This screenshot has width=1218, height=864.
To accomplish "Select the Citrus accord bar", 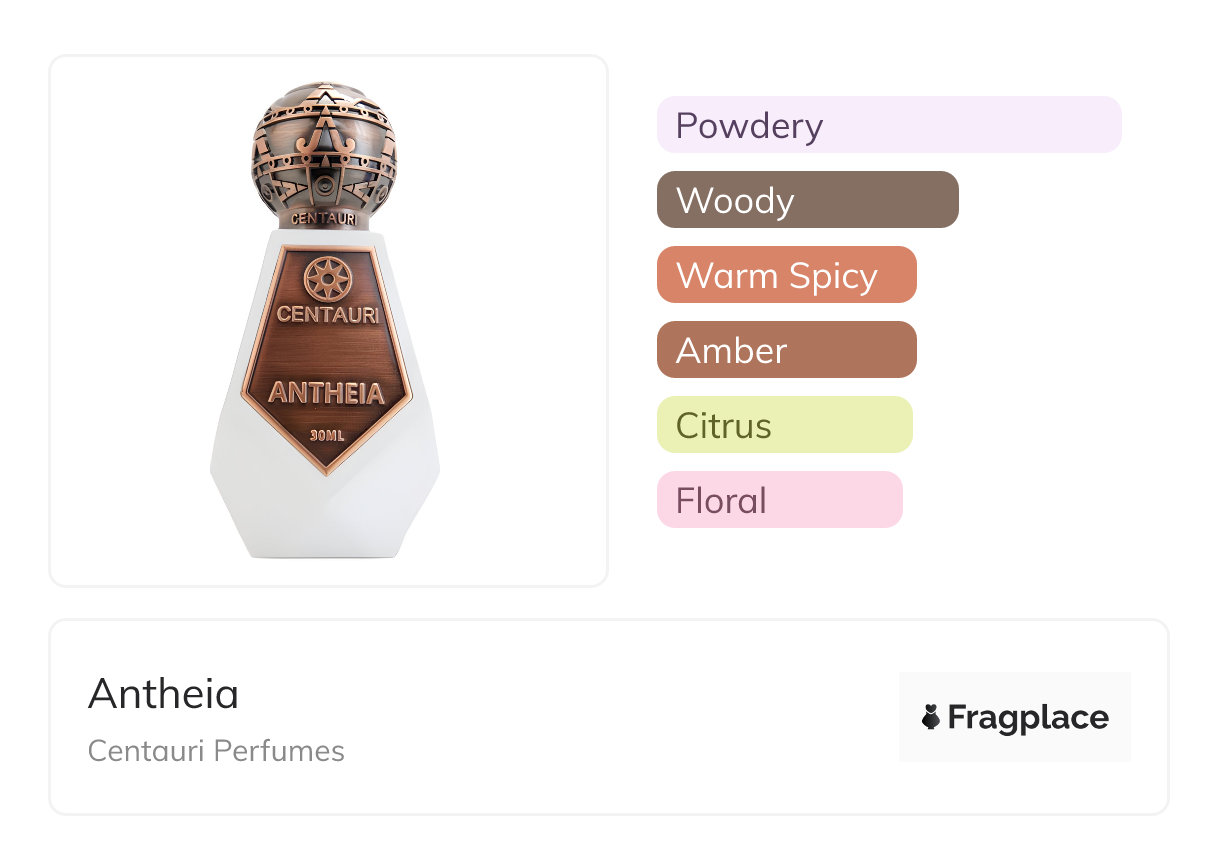I will point(784,425).
